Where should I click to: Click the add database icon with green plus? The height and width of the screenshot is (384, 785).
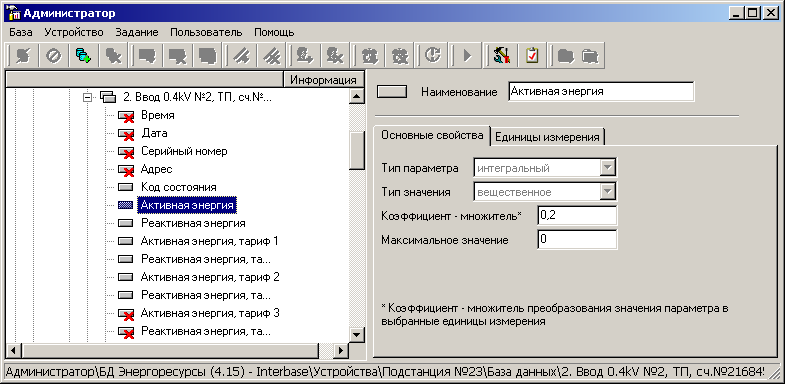pos(83,56)
